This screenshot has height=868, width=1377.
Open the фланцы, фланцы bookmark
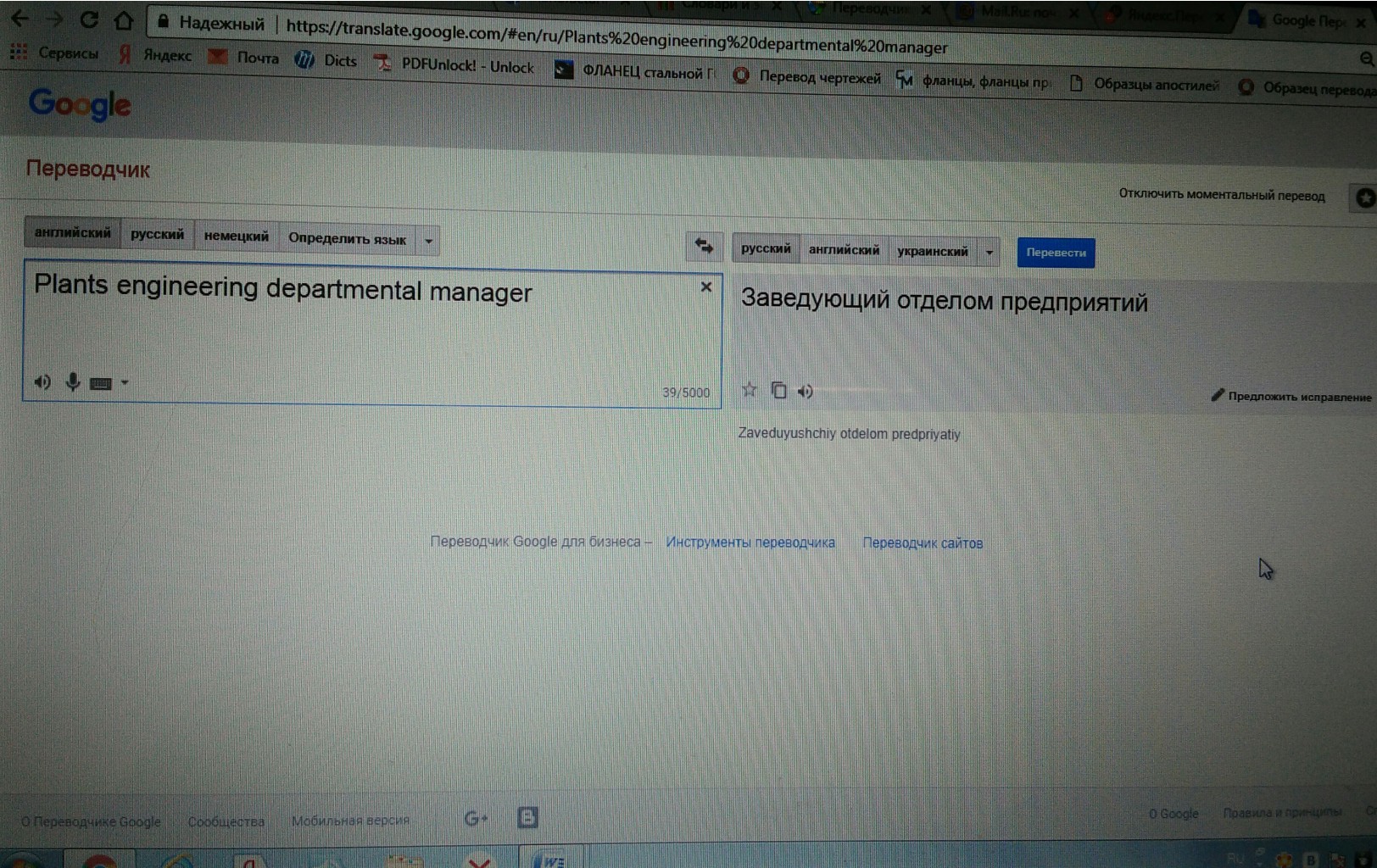[974, 81]
